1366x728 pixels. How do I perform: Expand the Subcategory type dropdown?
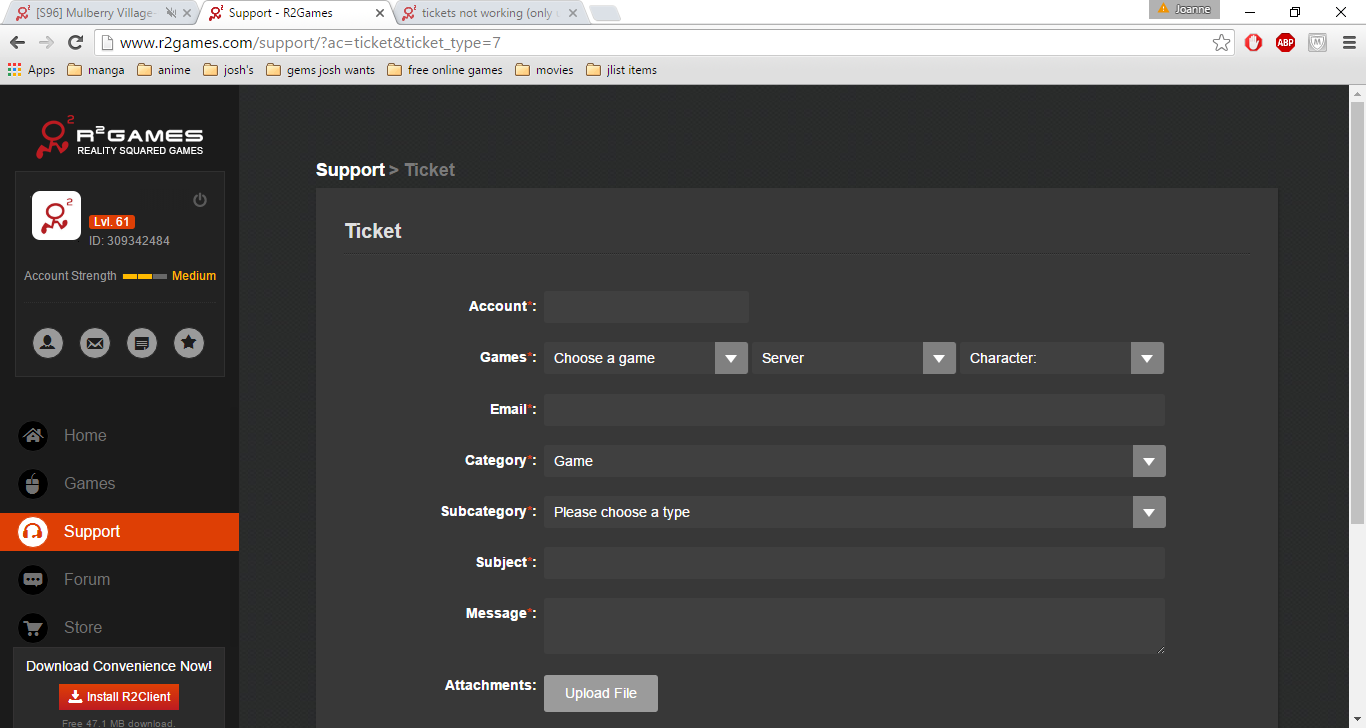(x=854, y=512)
